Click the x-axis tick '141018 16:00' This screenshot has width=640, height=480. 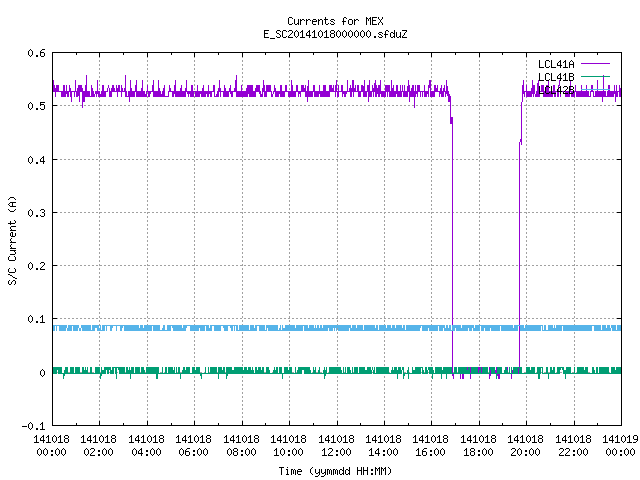[431, 446]
